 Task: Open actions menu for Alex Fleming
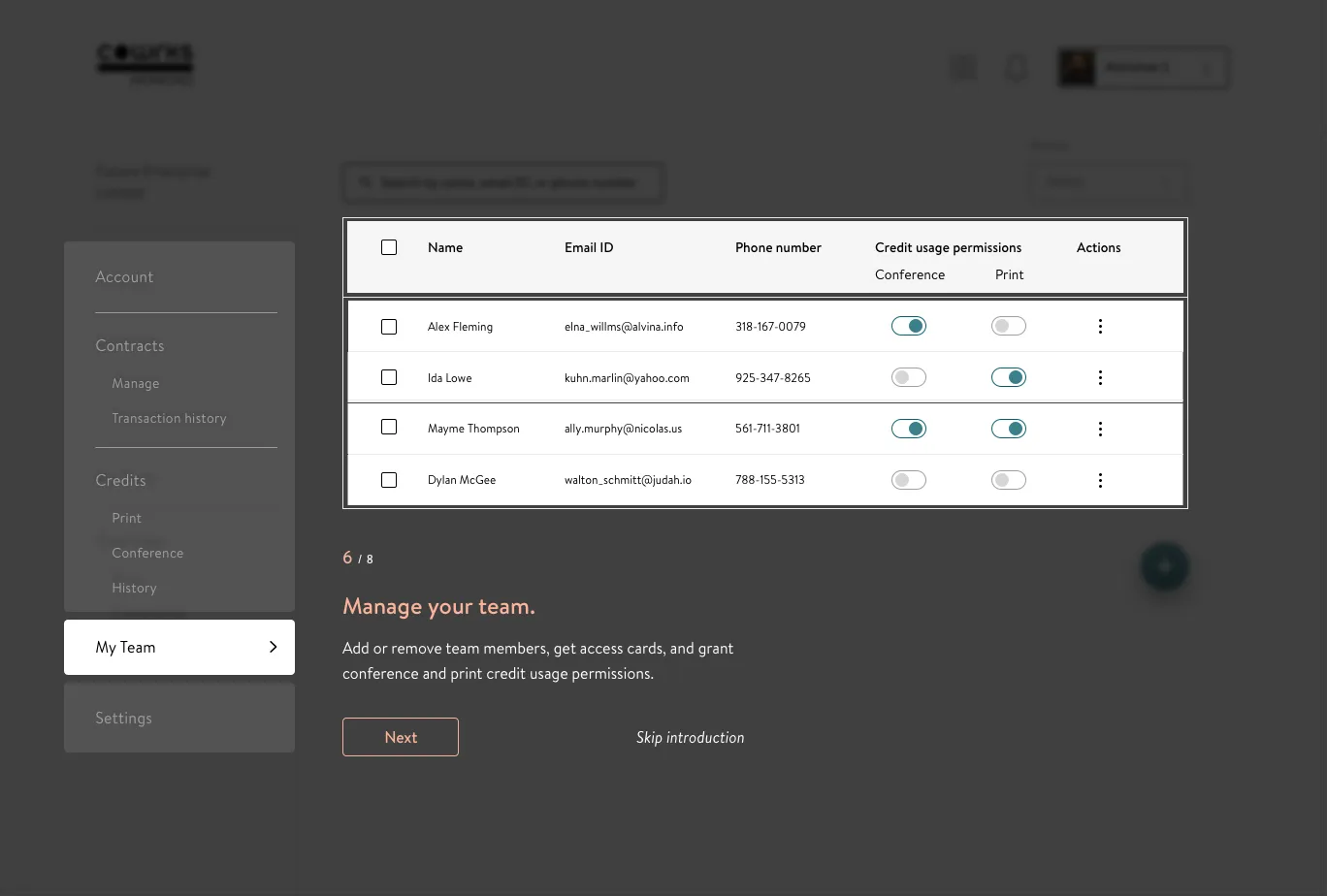tap(1100, 327)
